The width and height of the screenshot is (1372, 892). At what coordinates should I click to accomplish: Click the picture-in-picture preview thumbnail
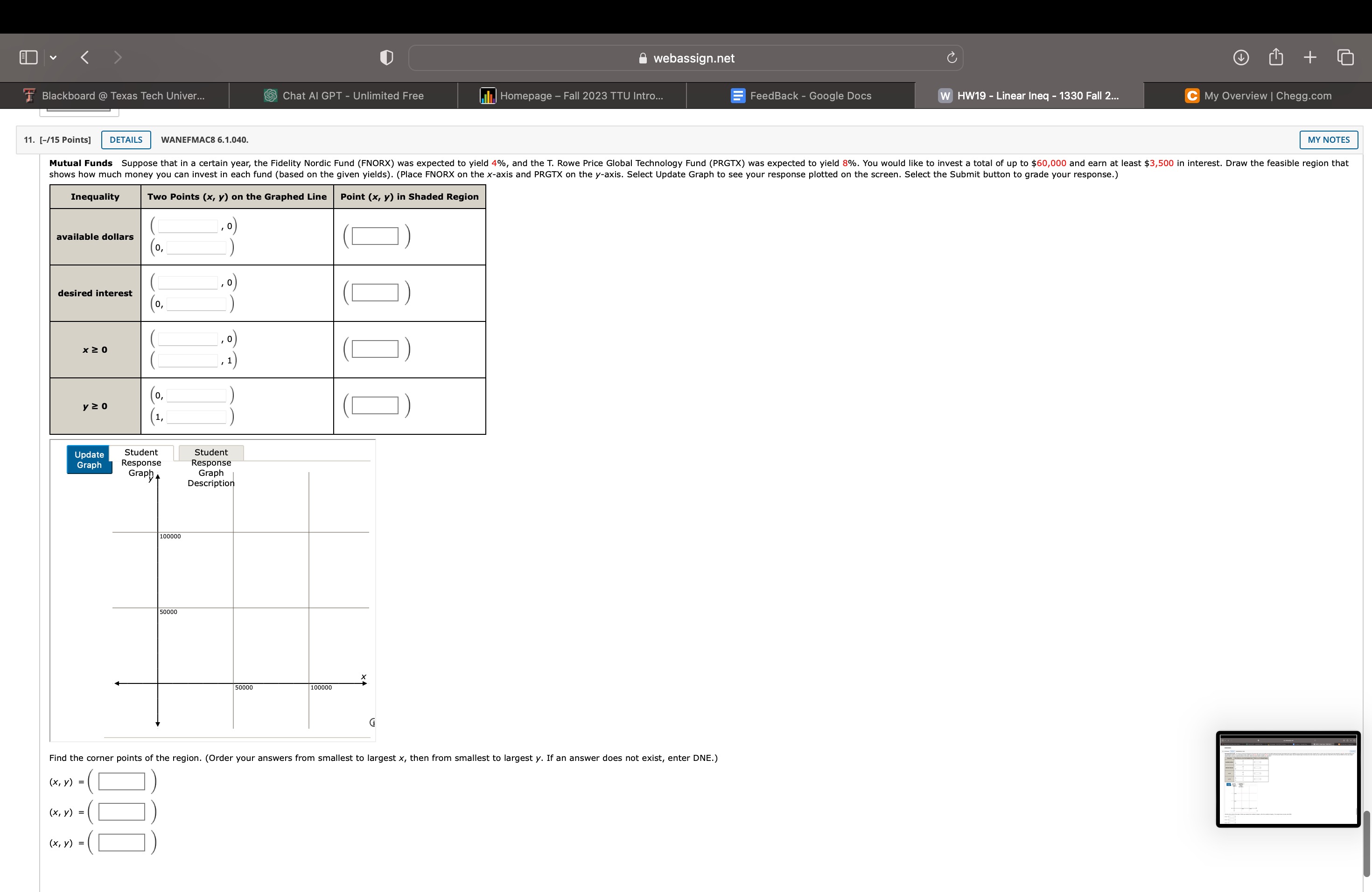pyautogui.click(x=1287, y=780)
